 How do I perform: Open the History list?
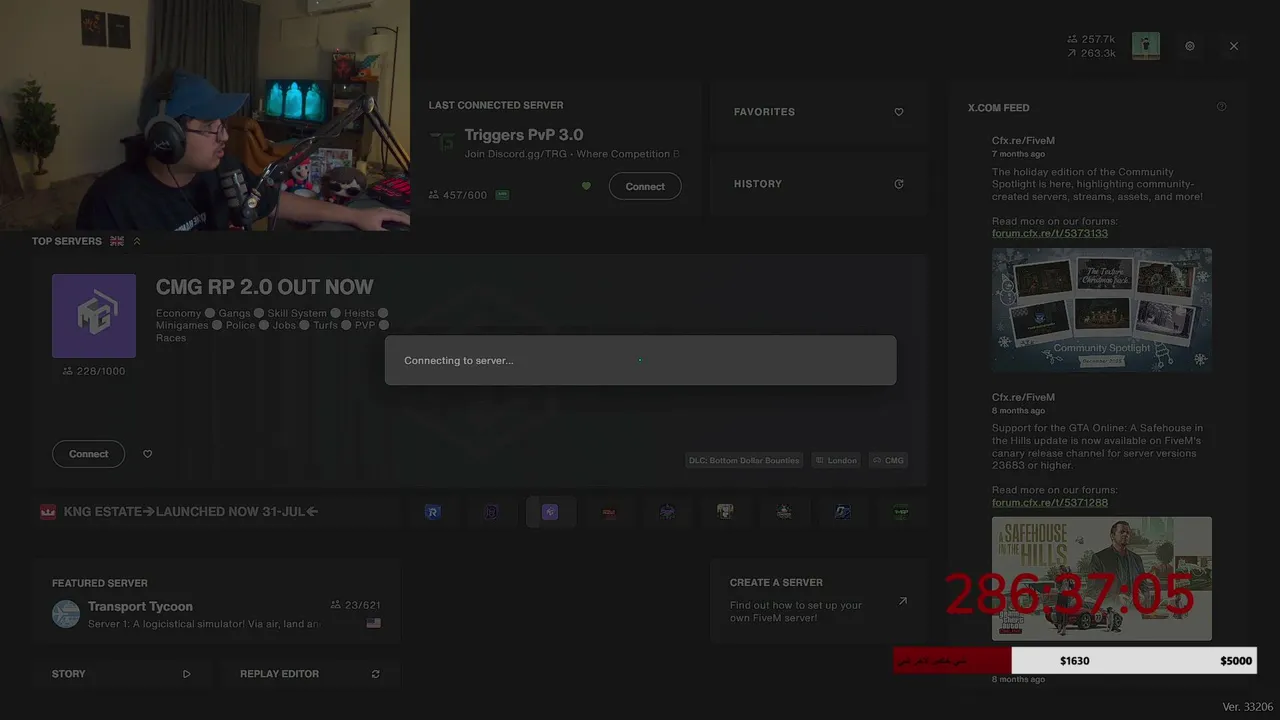[818, 184]
